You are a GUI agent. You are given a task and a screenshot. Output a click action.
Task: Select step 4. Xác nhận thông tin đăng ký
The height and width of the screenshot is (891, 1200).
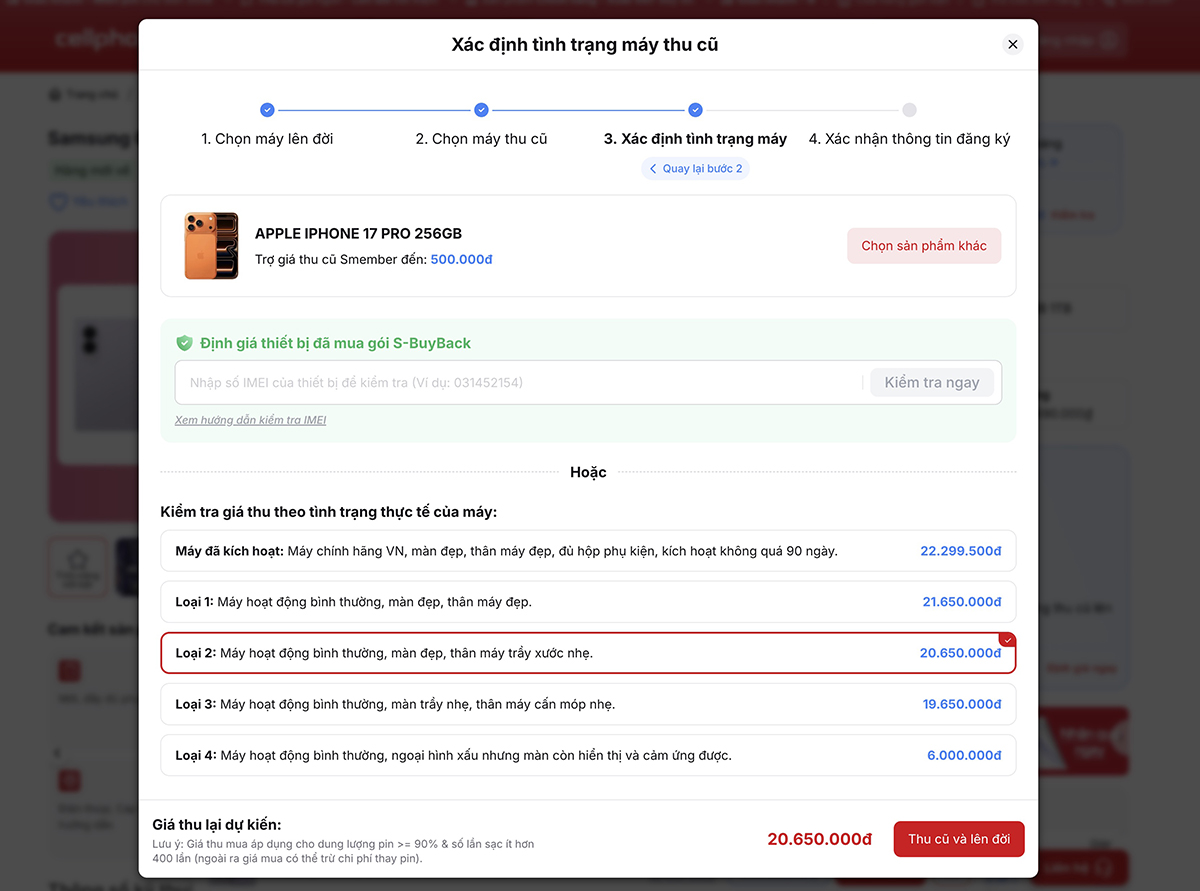909,139
